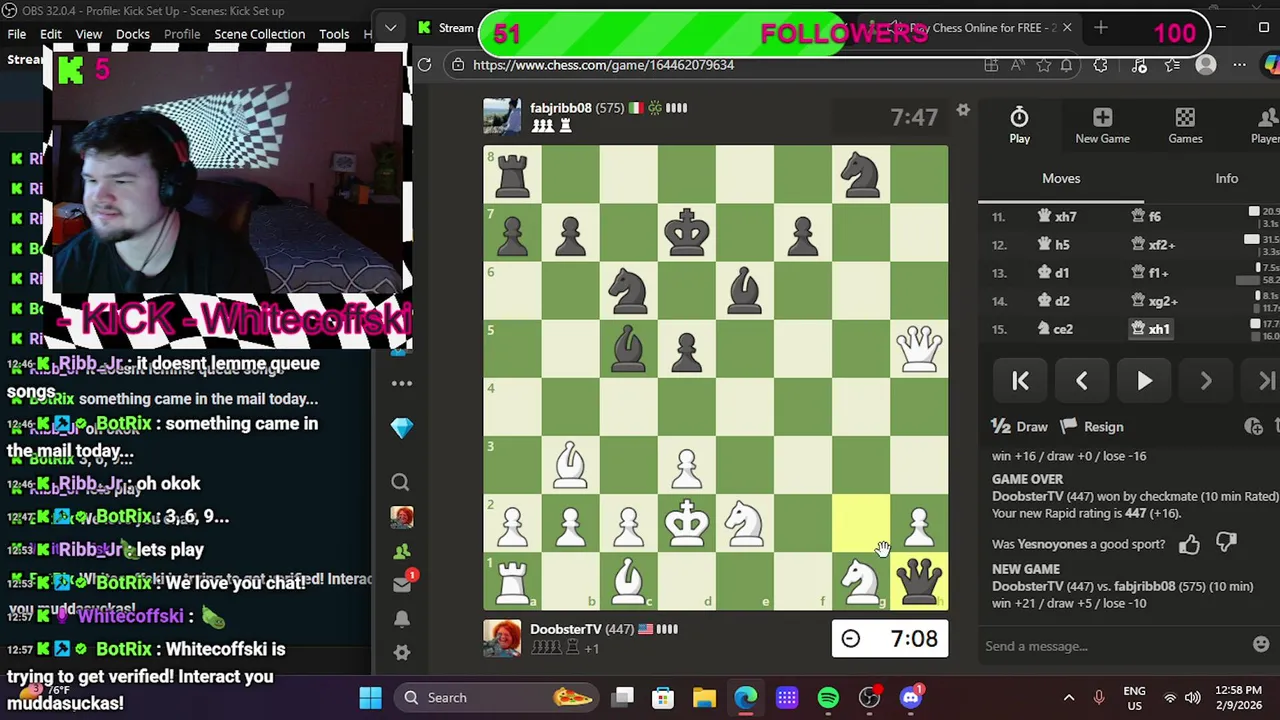Select move ce2 in move list
The height and width of the screenshot is (720, 1280).
[1056, 329]
